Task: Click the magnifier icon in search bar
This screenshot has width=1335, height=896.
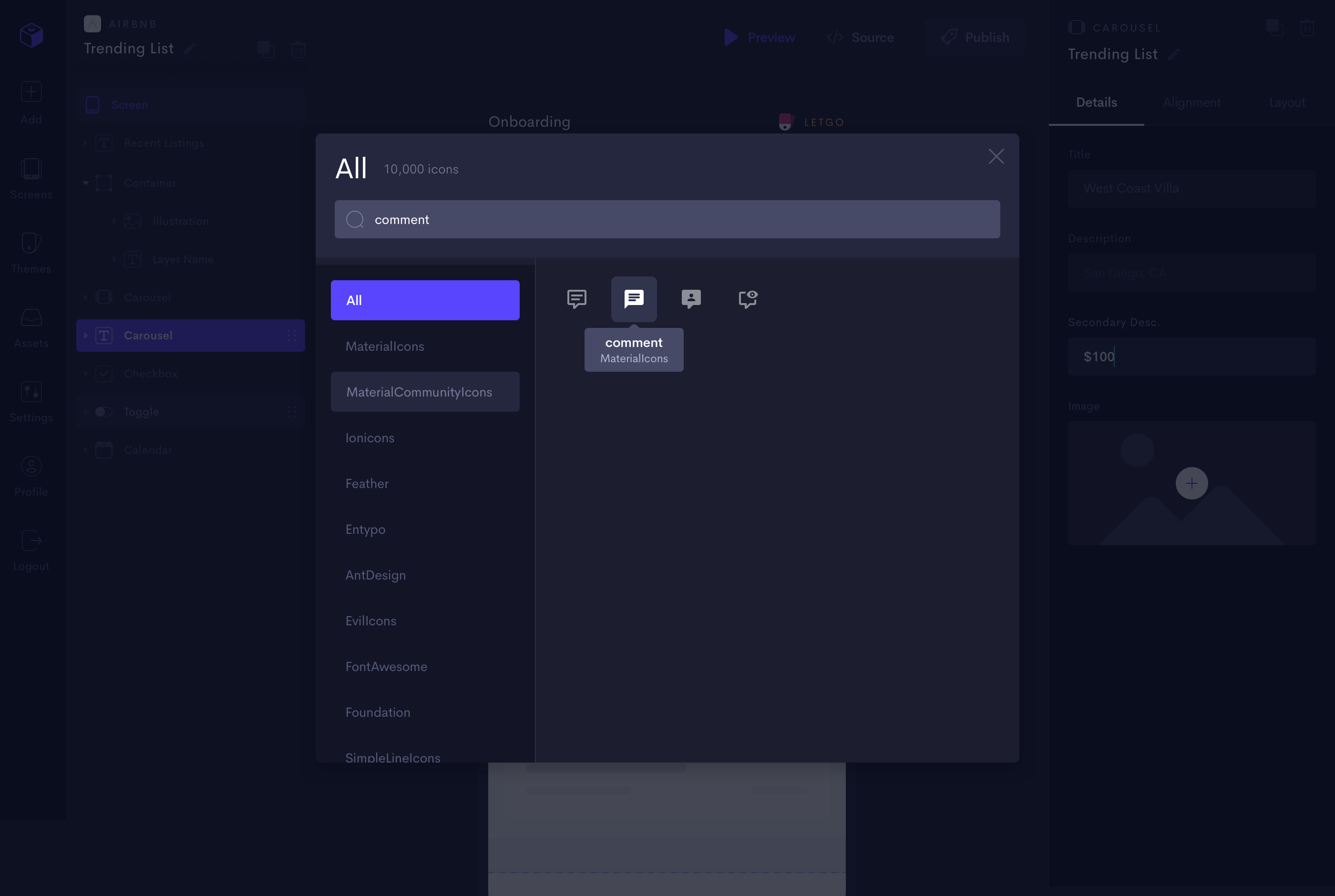Action: pos(355,219)
